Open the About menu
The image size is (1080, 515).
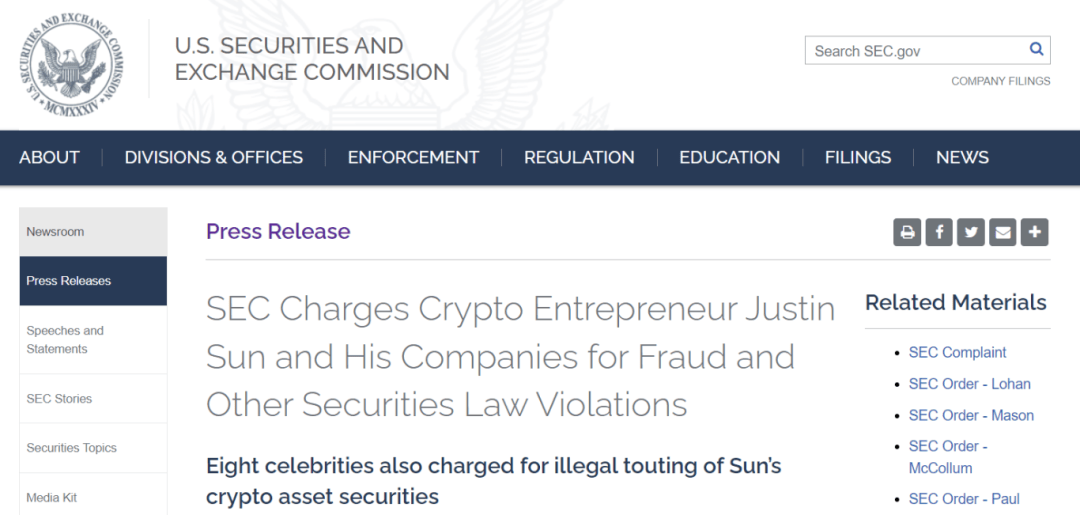(50, 158)
